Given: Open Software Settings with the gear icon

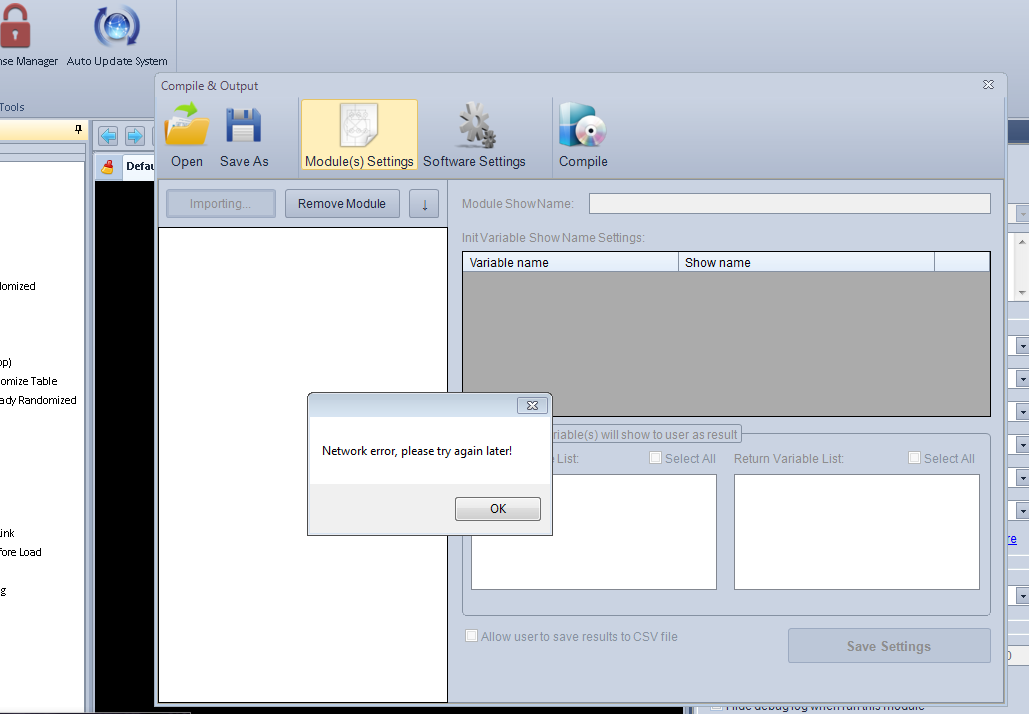Looking at the screenshot, I should (474, 135).
